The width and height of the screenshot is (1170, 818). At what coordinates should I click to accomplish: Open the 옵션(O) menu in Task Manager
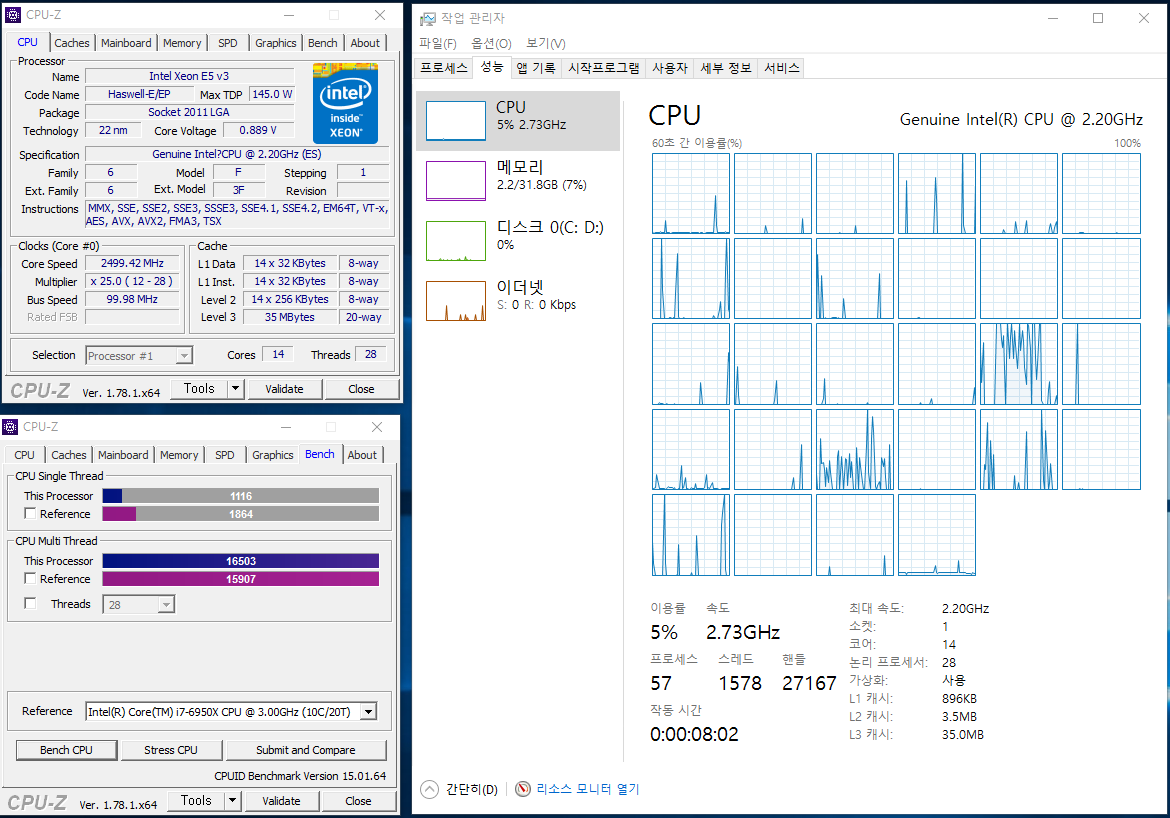[491, 43]
